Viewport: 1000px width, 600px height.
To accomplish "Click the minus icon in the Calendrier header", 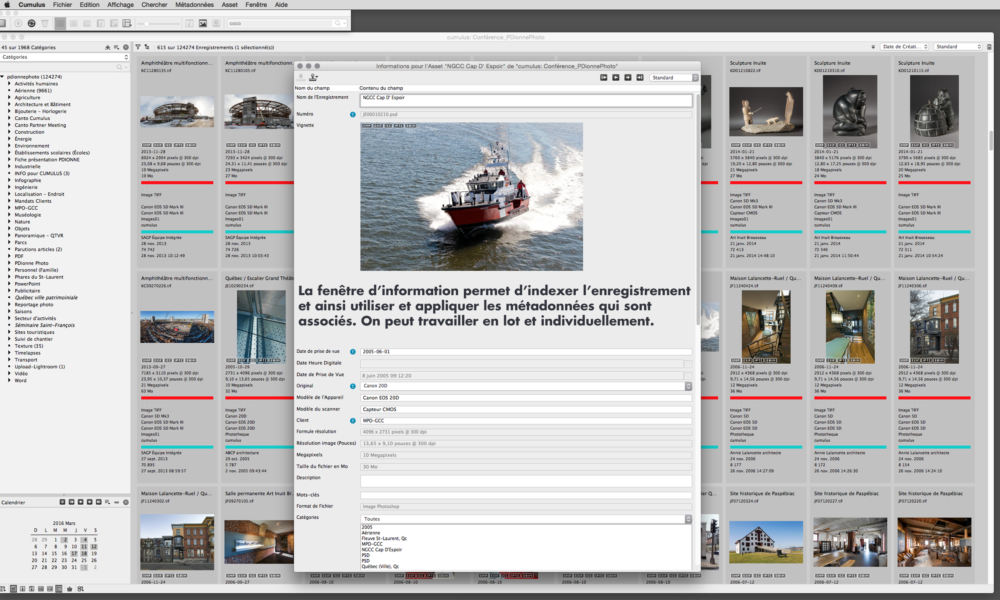I will point(117,502).
